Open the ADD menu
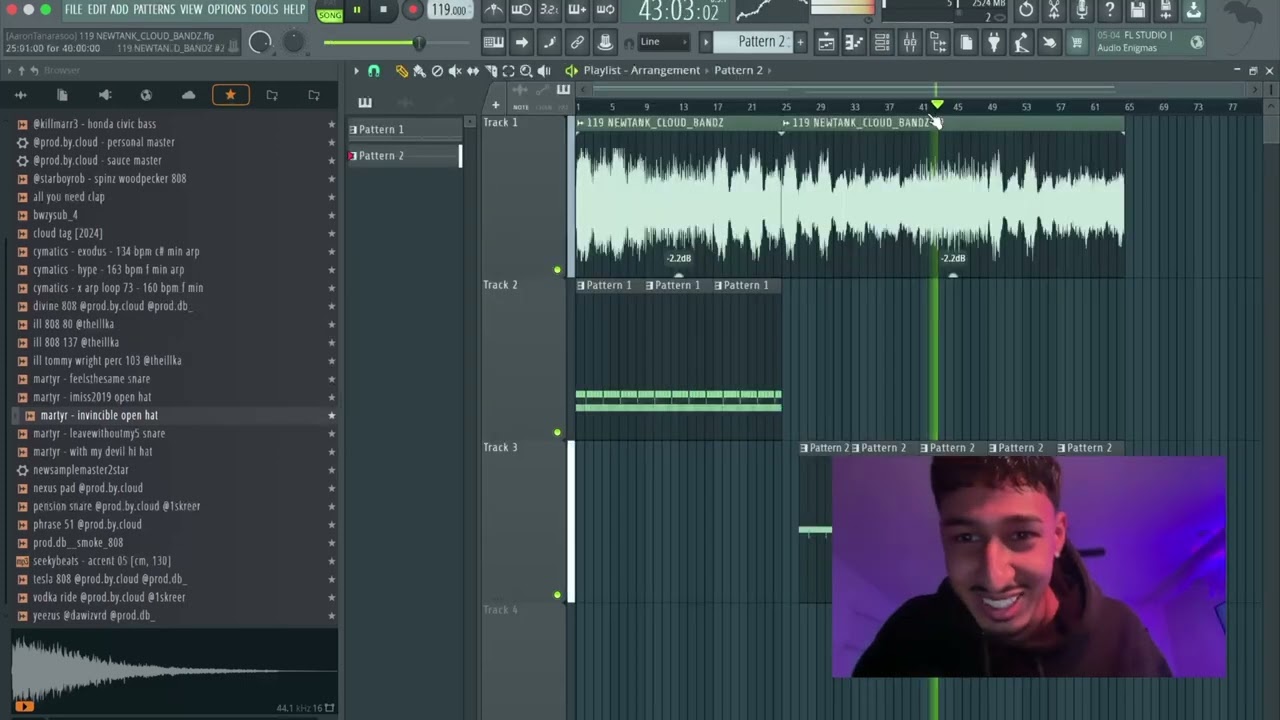The image size is (1280, 720). pyautogui.click(x=119, y=10)
